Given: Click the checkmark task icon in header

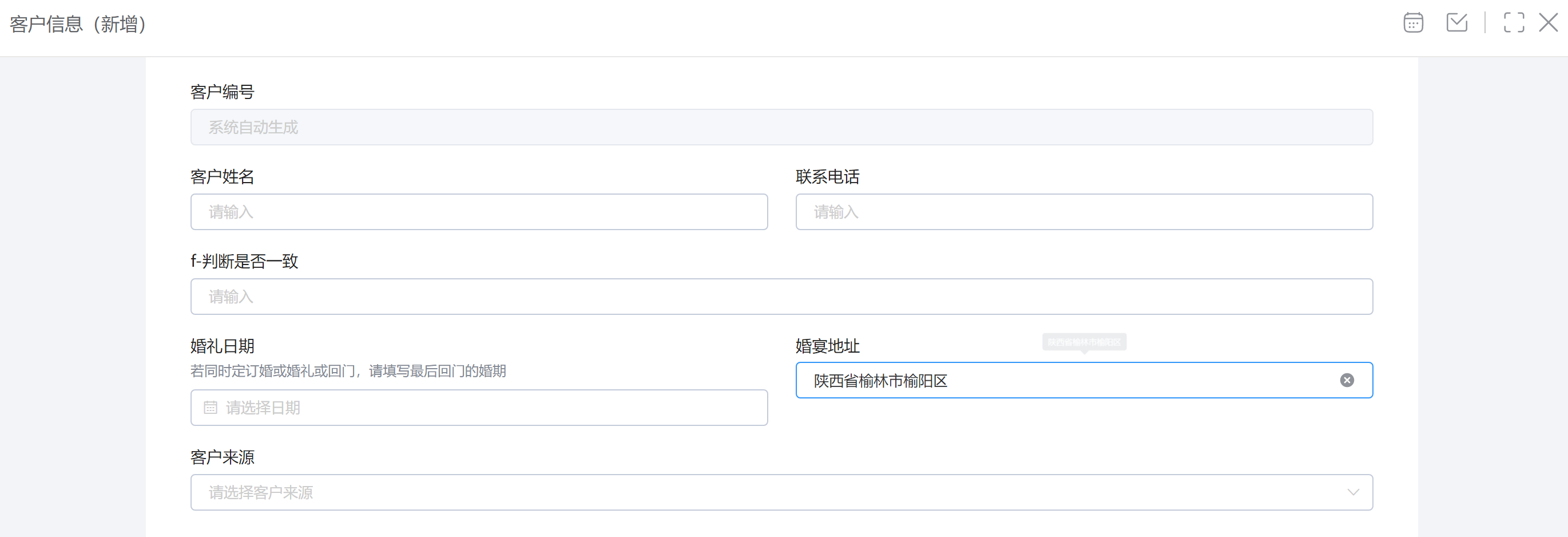Looking at the screenshot, I should pyautogui.click(x=1456, y=23).
